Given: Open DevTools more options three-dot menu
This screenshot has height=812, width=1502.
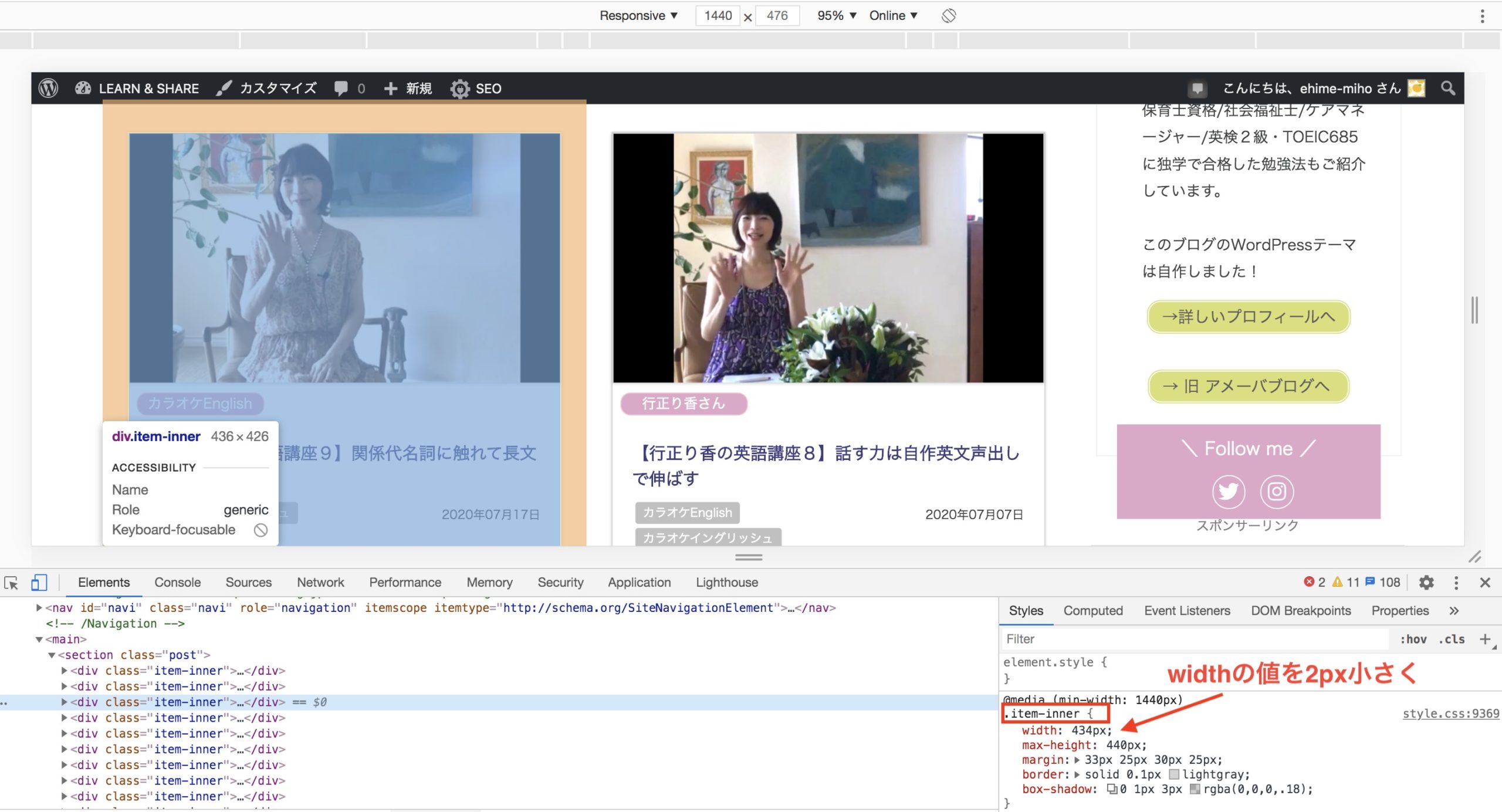Looking at the screenshot, I should pyautogui.click(x=1456, y=583).
